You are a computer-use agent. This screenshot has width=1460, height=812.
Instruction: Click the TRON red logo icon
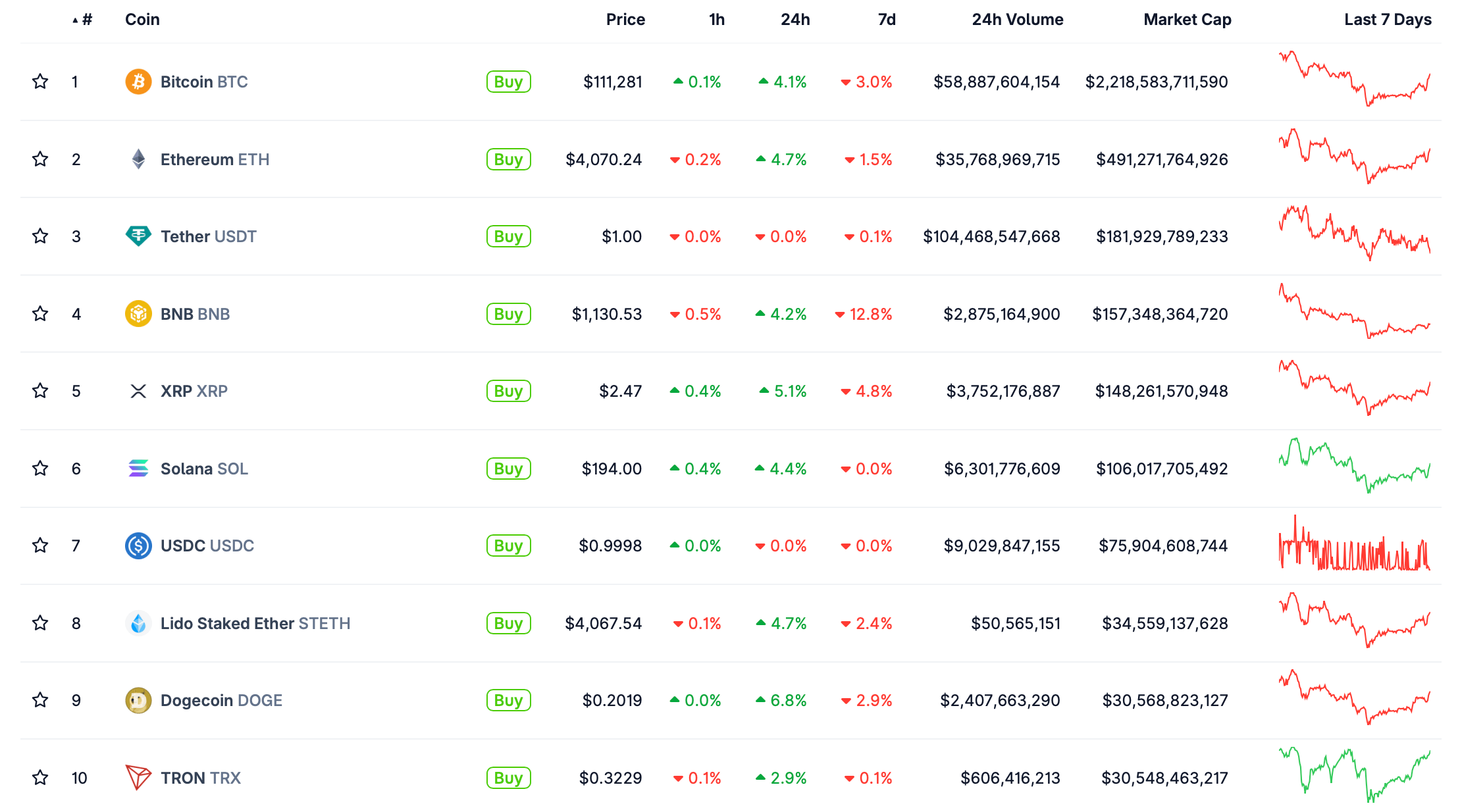(x=138, y=778)
